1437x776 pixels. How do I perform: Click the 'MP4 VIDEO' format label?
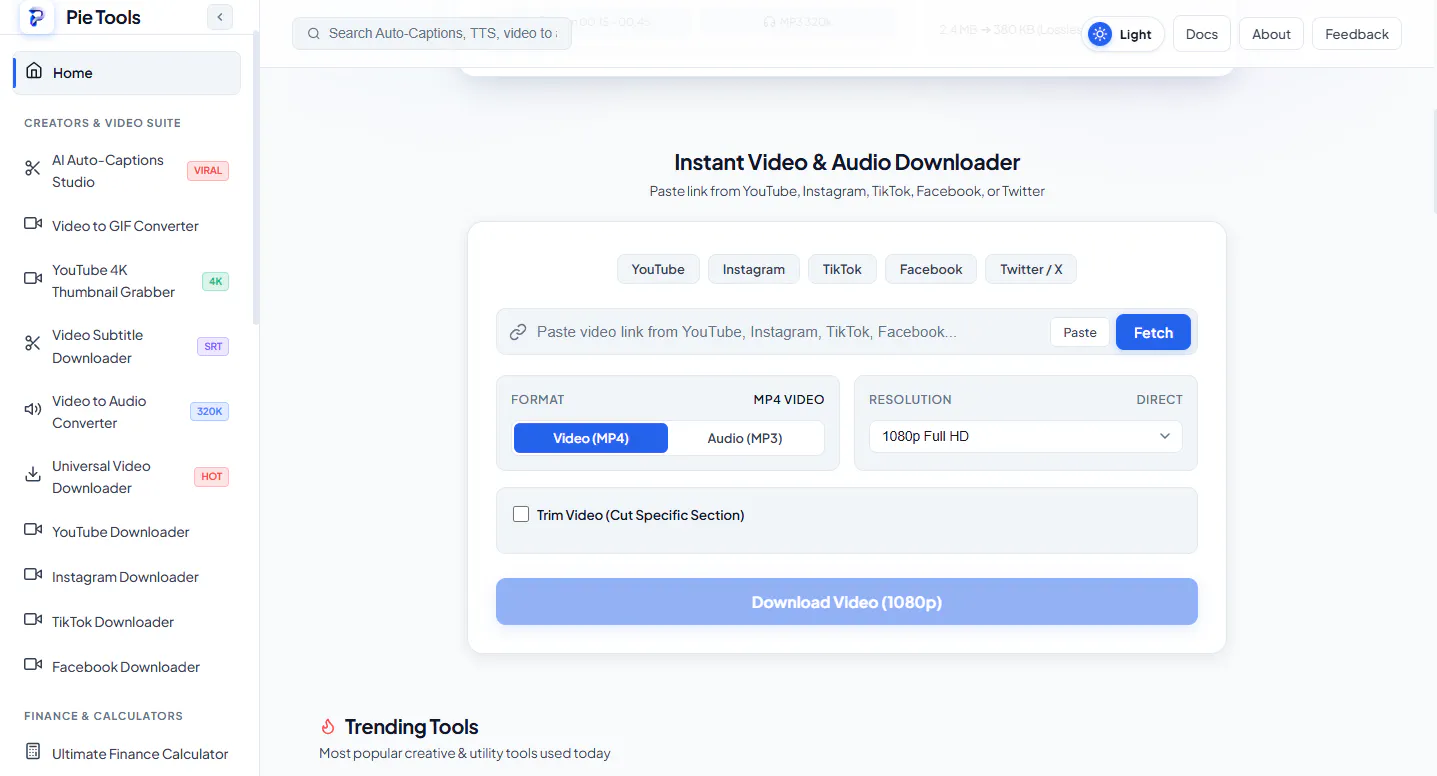pos(789,399)
